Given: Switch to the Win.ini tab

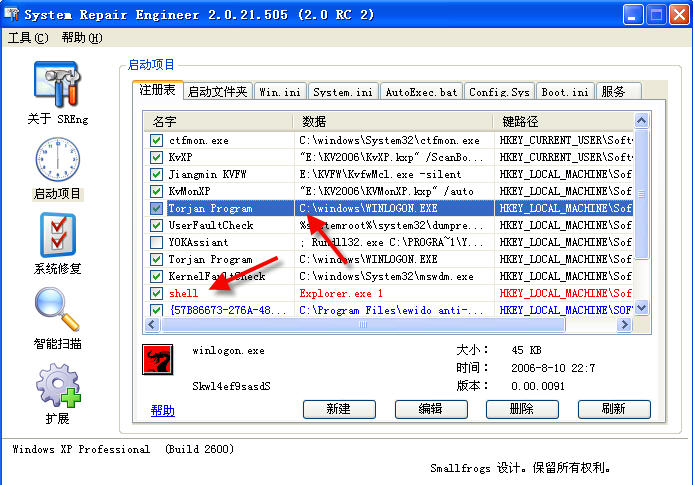Looking at the screenshot, I should click(x=280, y=92).
